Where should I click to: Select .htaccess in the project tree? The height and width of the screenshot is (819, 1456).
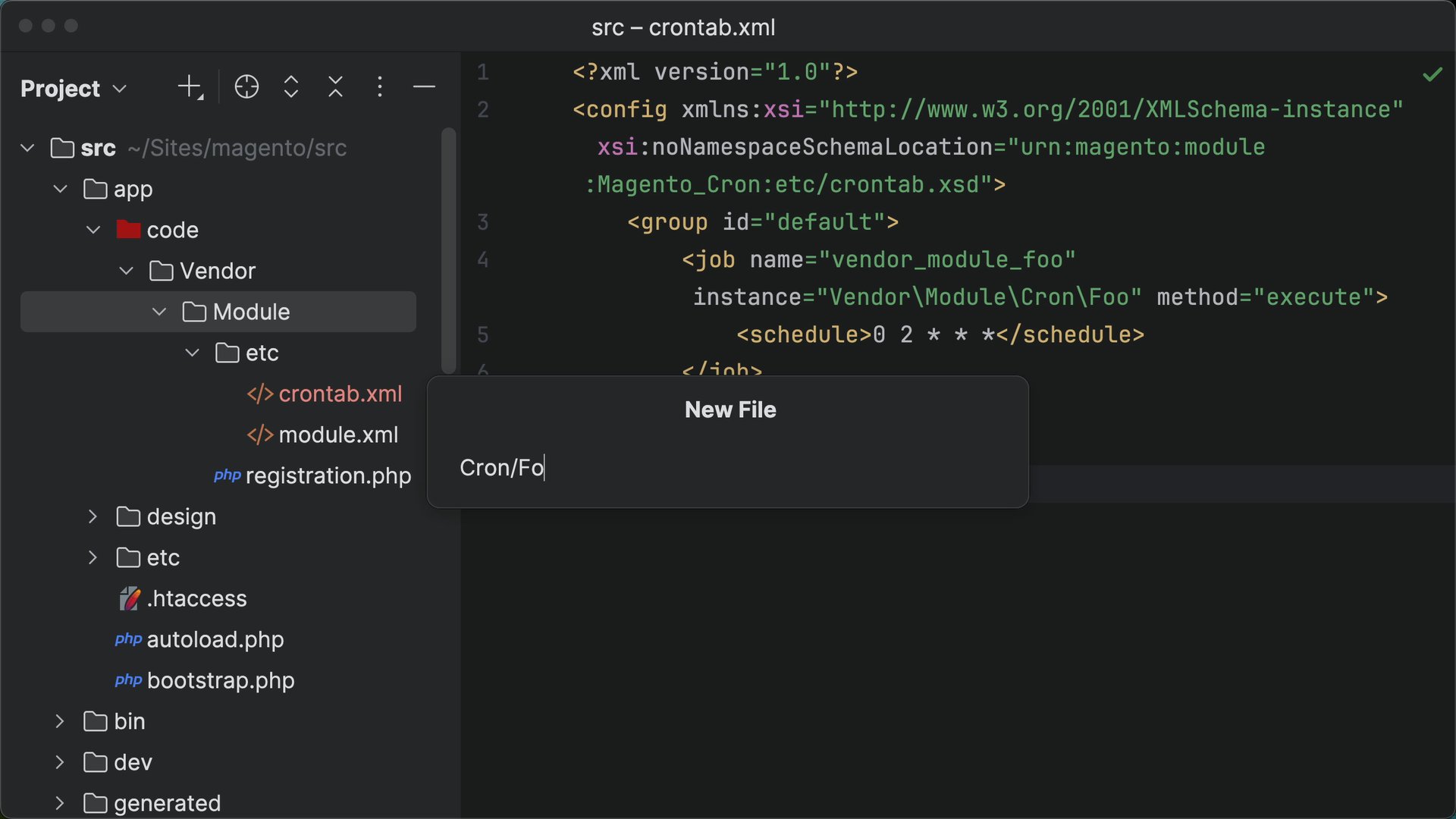pos(197,598)
